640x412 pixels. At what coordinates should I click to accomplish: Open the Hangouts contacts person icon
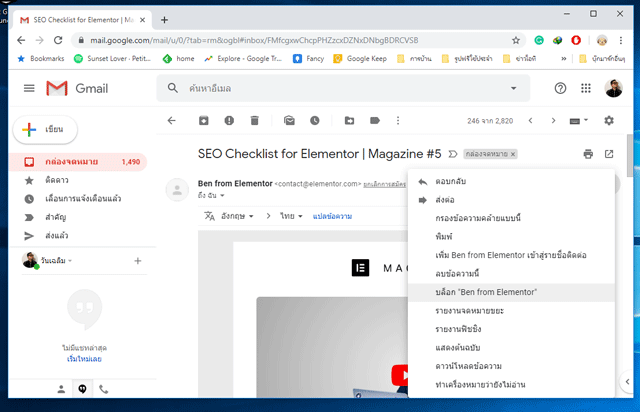(x=61, y=389)
